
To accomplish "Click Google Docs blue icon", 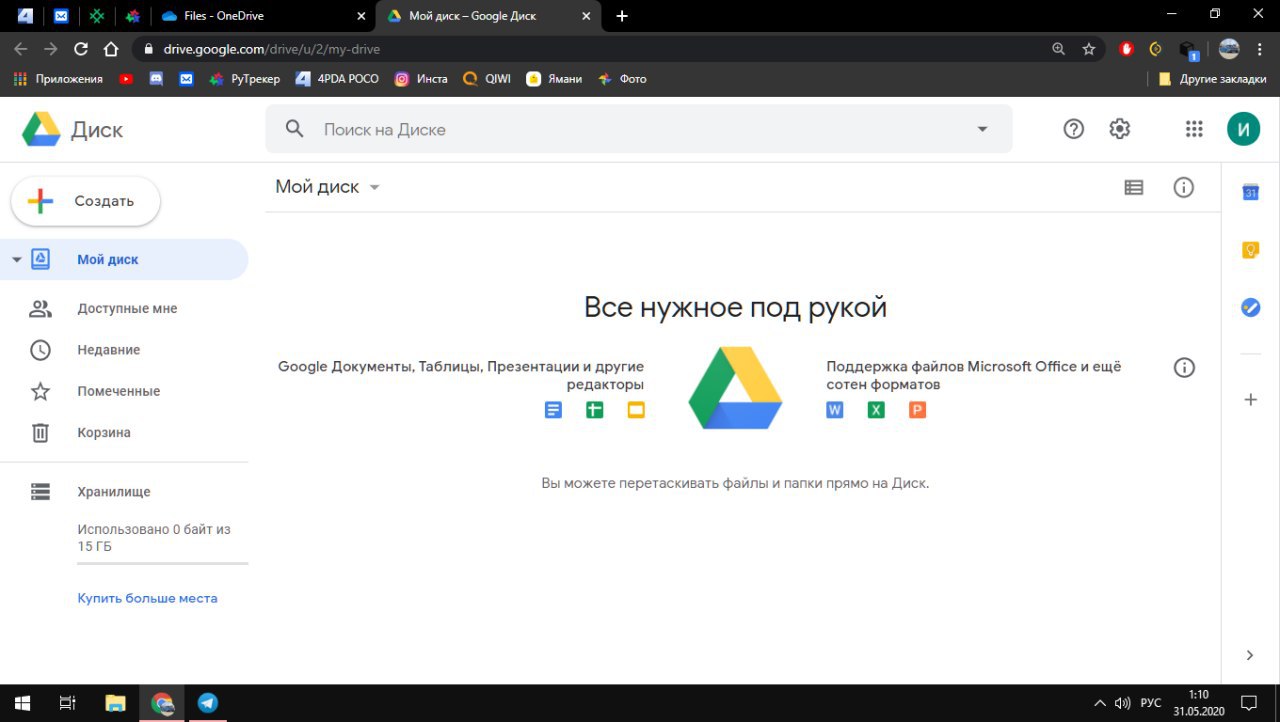I will 553,410.
